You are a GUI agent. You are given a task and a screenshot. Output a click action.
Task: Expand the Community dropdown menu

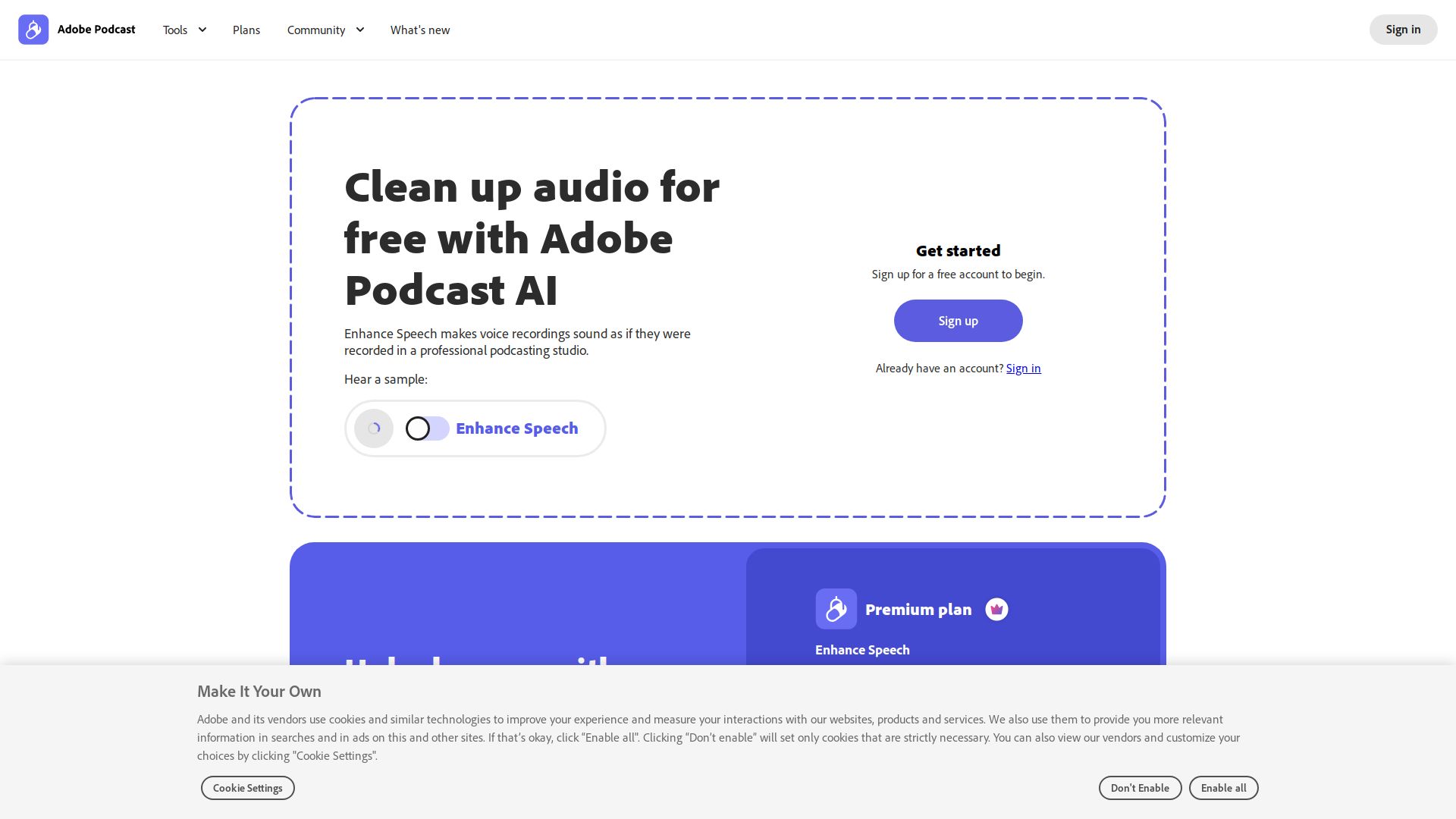315,30
